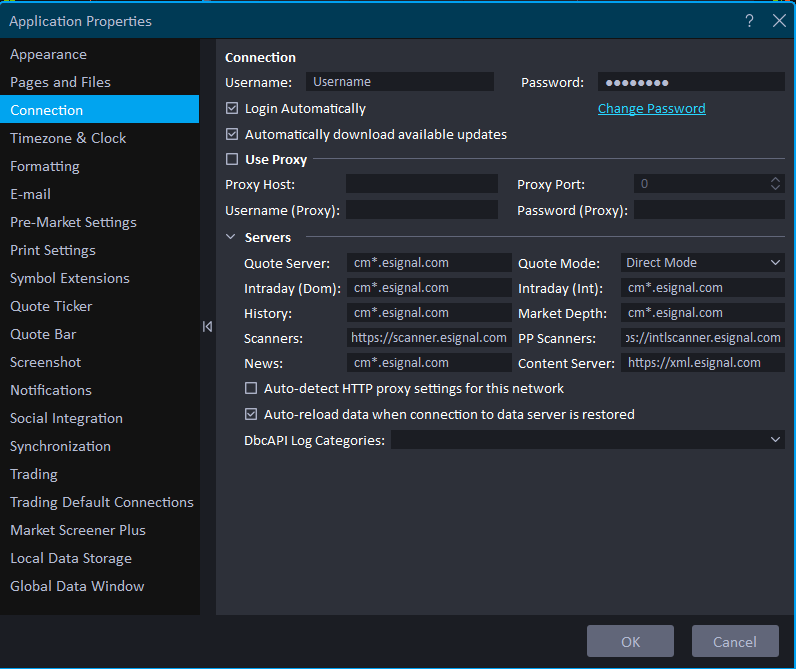
Task: Click the Password (Proxy) field
Action: 709,210
